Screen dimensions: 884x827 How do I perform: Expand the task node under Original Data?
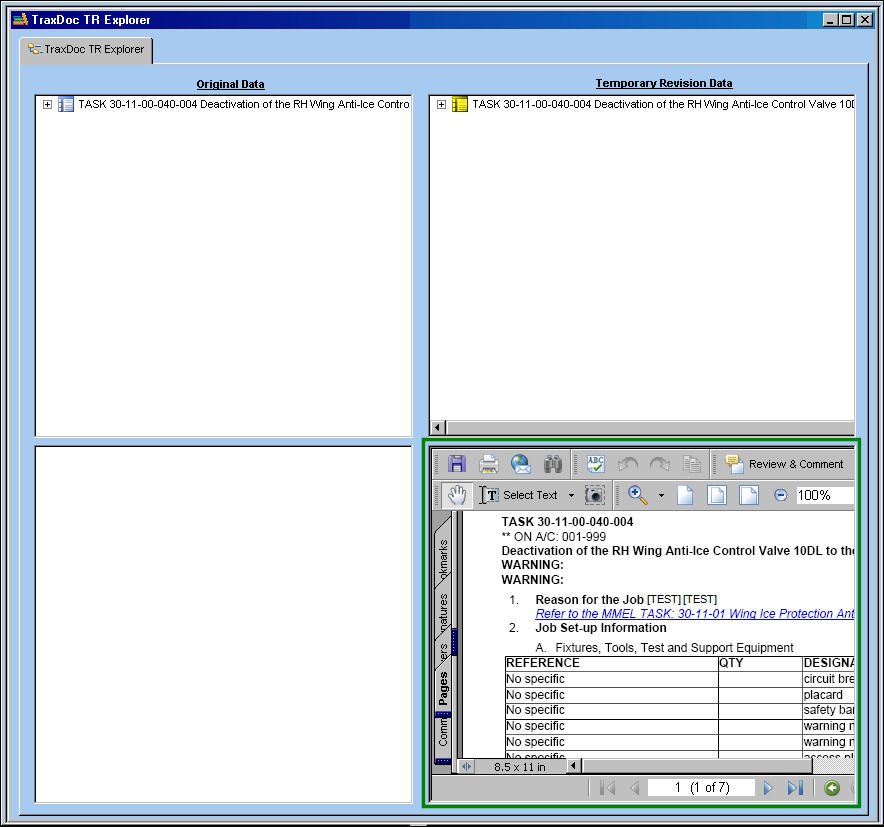(47, 104)
